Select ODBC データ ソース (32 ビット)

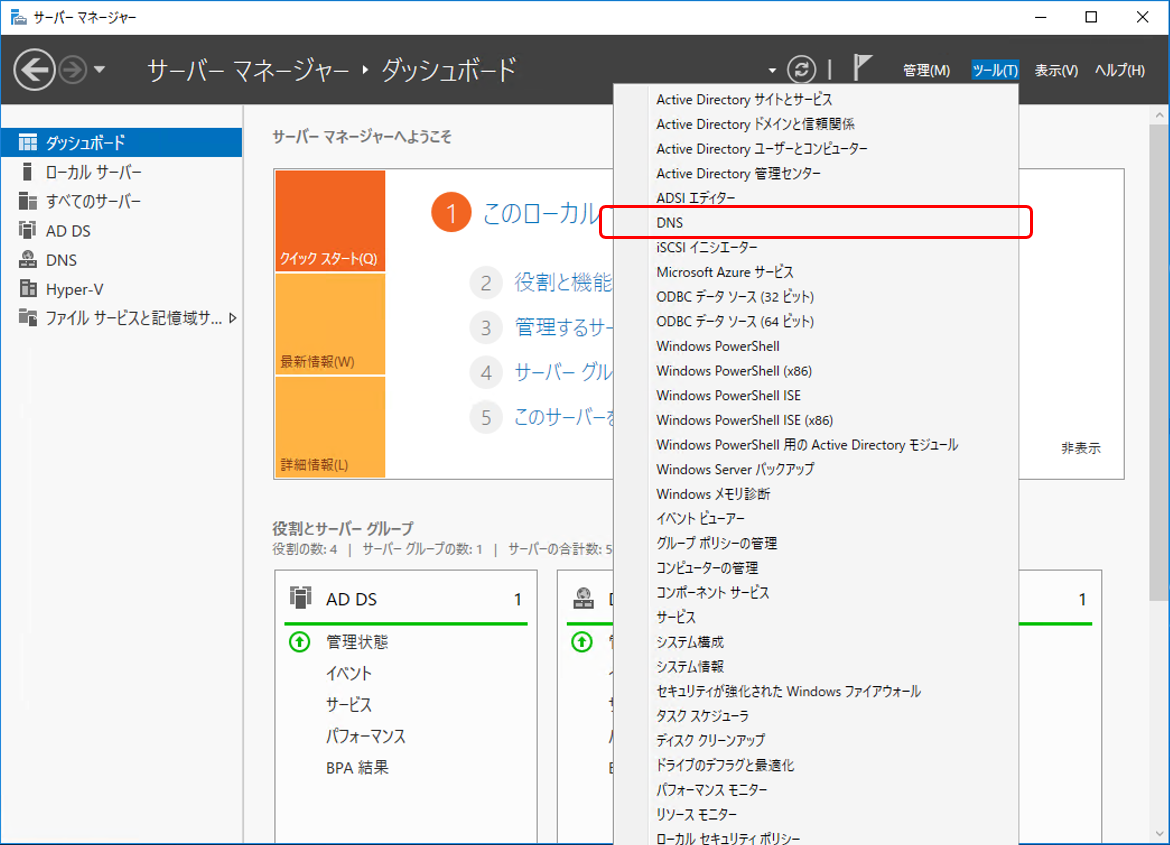pyautogui.click(x=816, y=296)
